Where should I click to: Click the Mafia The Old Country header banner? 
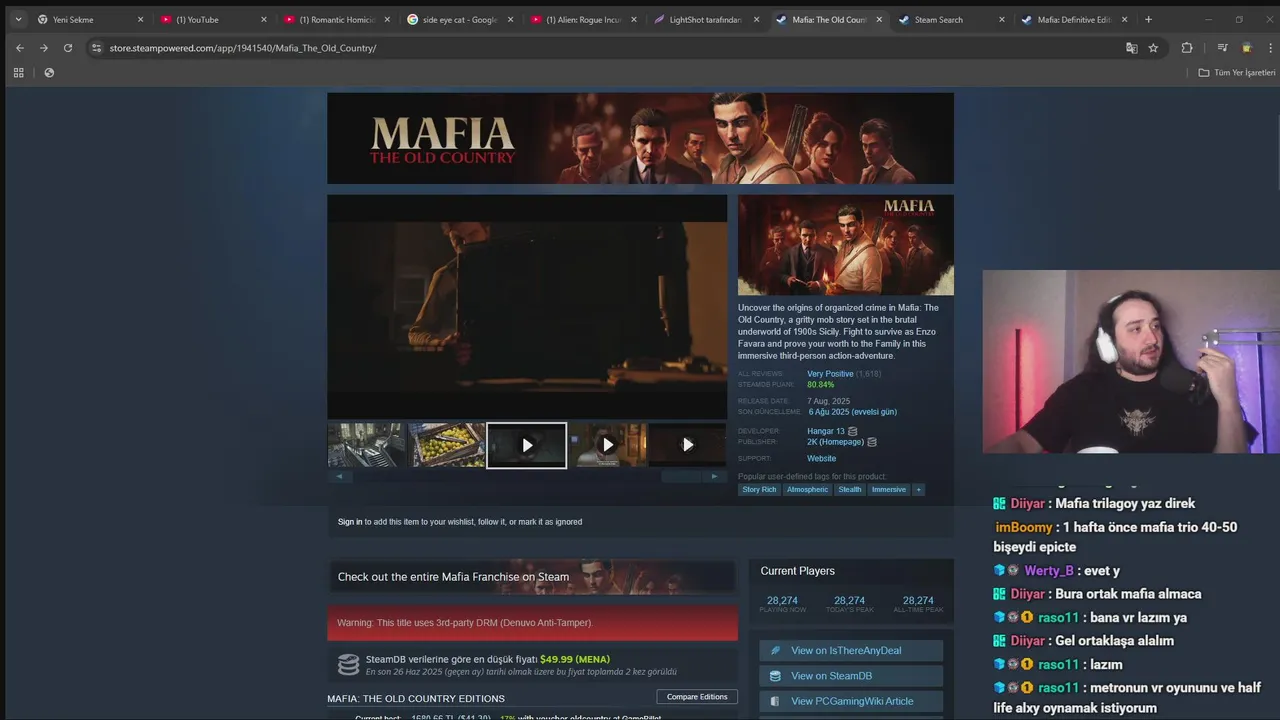click(x=640, y=139)
